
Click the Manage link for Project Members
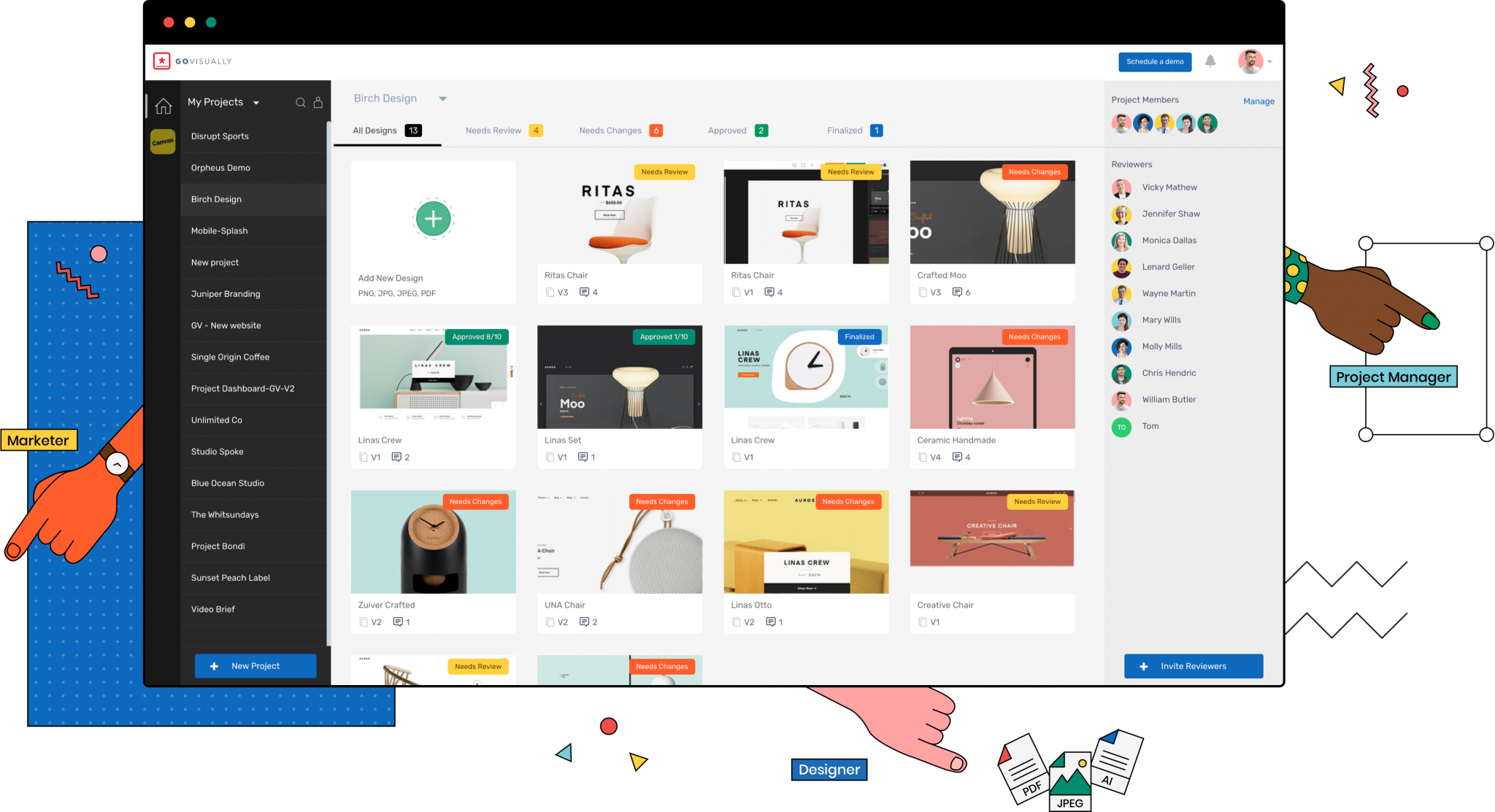click(x=1258, y=100)
